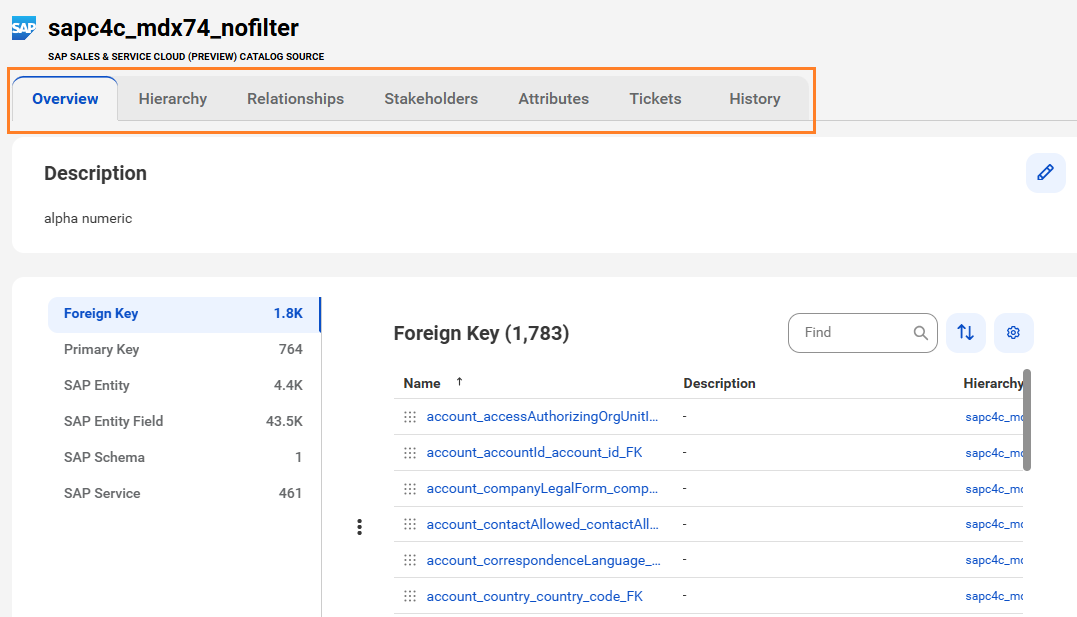Open the table settings gear icon

click(1013, 333)
